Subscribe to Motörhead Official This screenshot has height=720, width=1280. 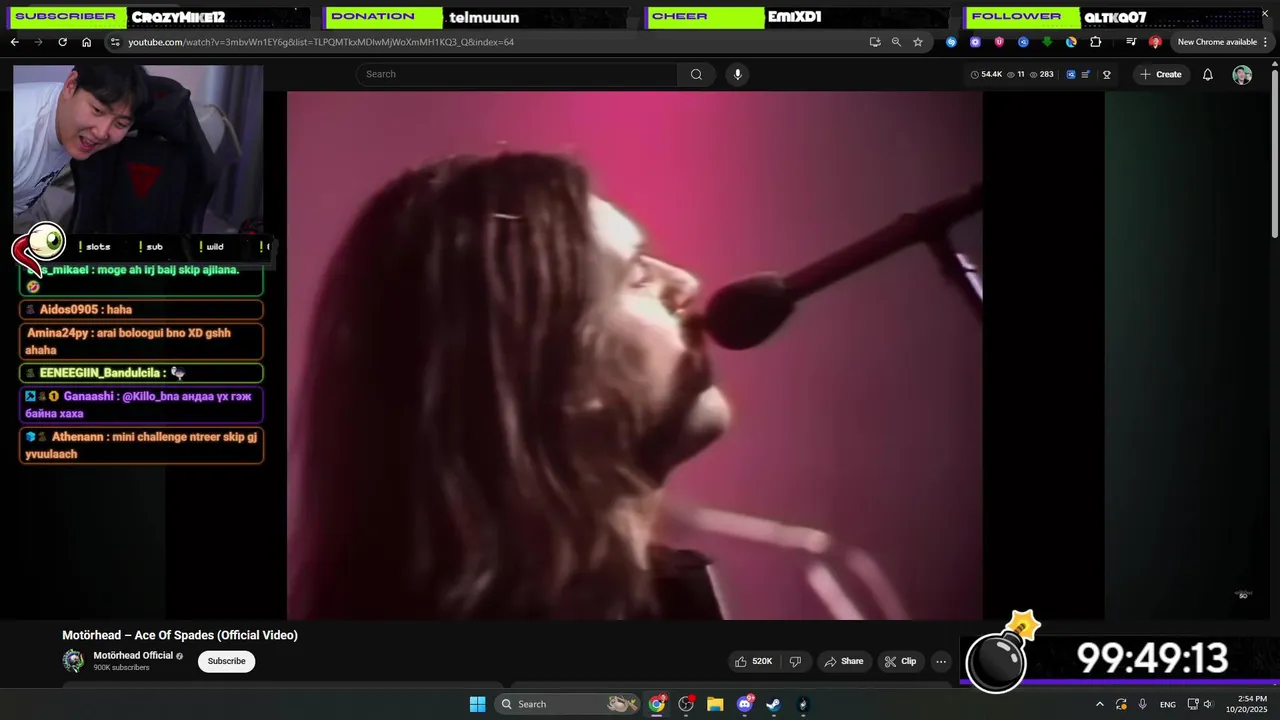click(x=226, y=661)
